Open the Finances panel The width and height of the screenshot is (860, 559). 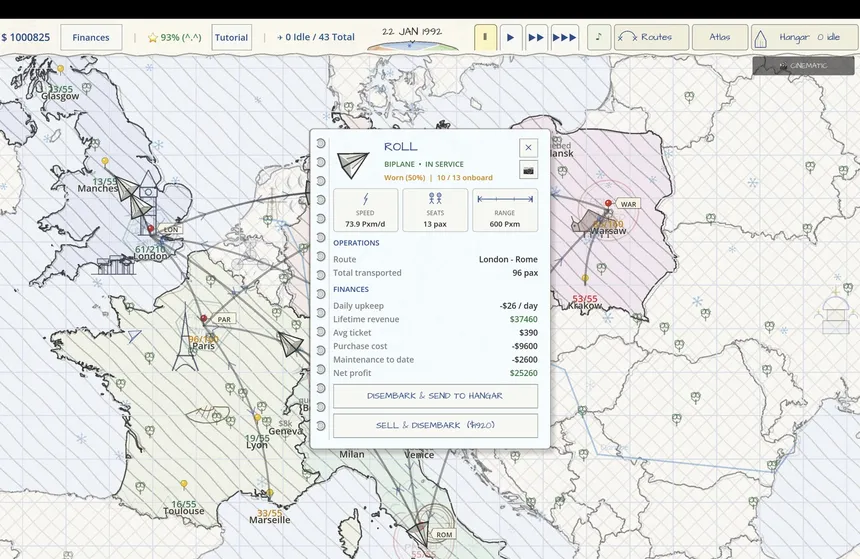[91, 37]
